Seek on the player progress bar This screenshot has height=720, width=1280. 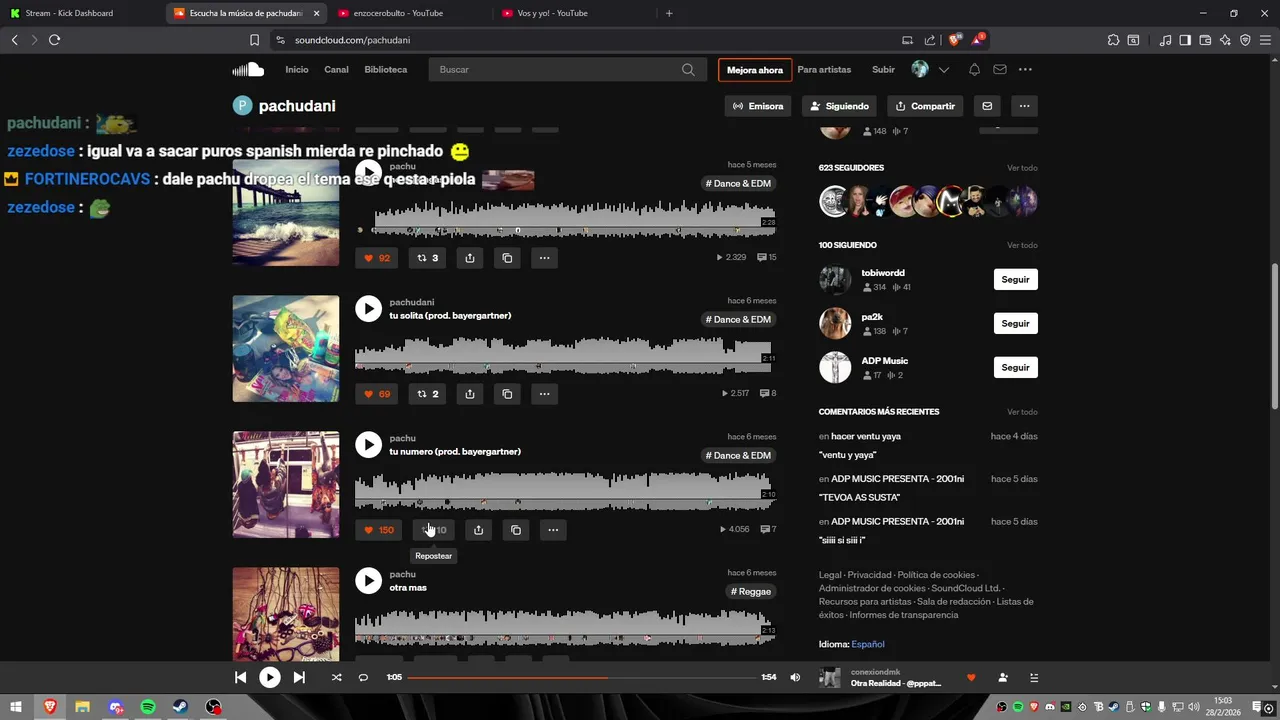581,677
